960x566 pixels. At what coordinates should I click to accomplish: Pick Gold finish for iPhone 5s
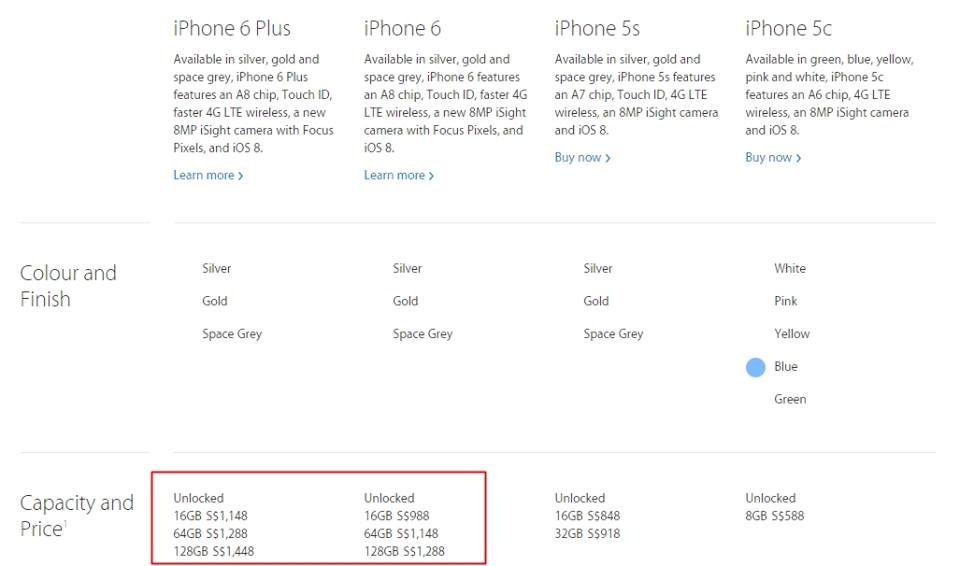pyautogui.click(x=596, y=301)
